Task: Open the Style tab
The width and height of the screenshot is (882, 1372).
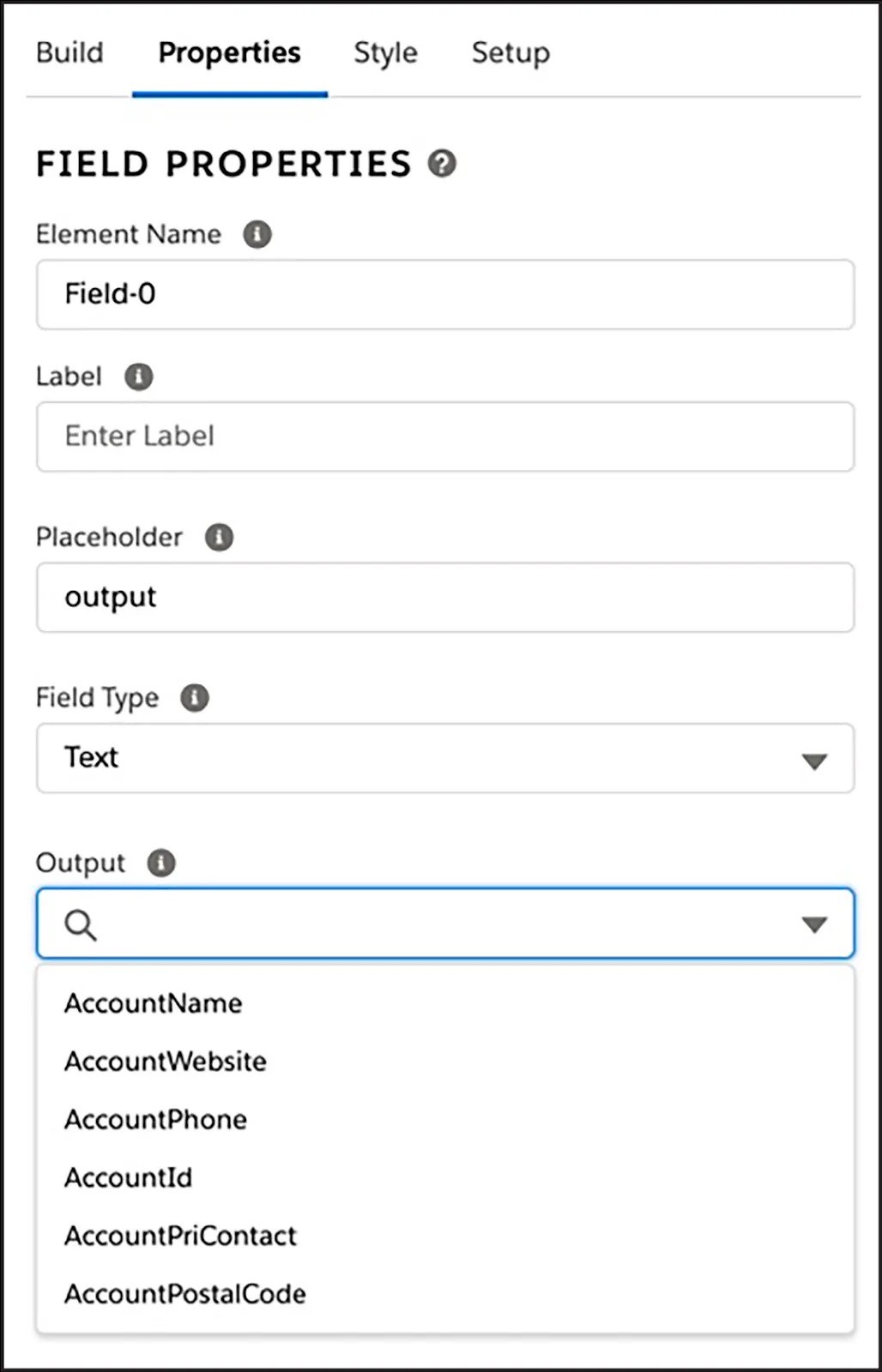Action: (385, 53)
